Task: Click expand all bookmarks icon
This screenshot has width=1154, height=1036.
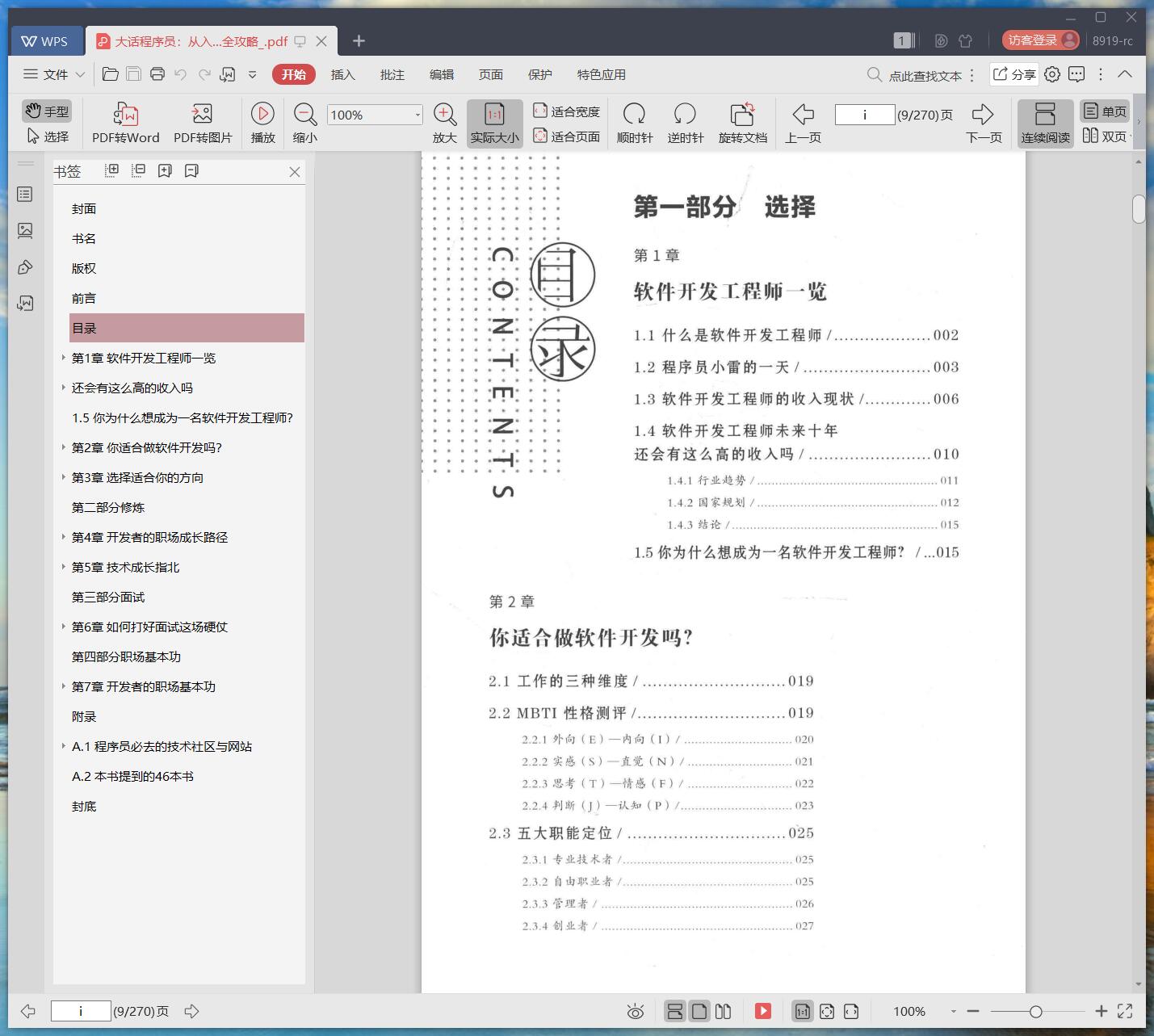Action: pyautogui.click(x=112, y=170)
